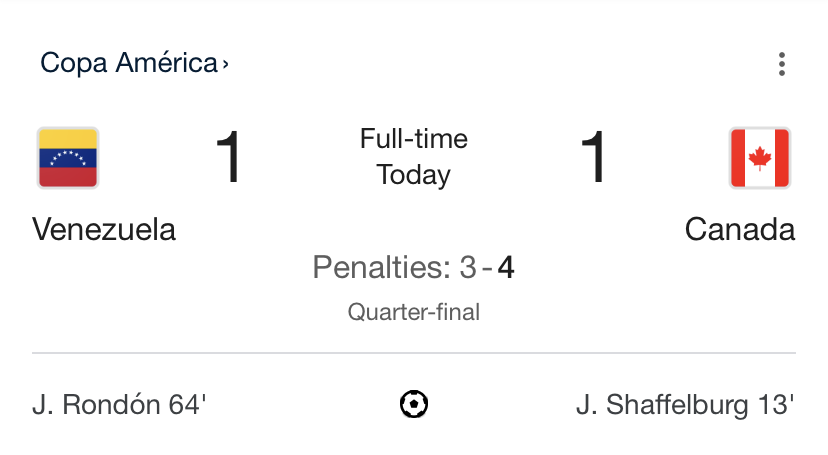Click the Today date label
Screen dimensions: 828x455
click(414, 176)
